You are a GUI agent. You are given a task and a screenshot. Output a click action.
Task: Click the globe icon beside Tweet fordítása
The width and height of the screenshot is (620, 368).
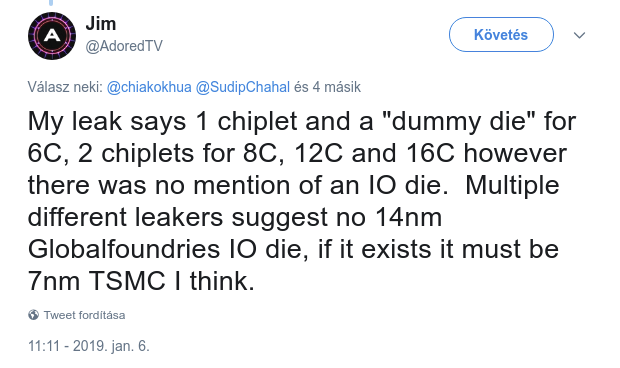[34, 315]
